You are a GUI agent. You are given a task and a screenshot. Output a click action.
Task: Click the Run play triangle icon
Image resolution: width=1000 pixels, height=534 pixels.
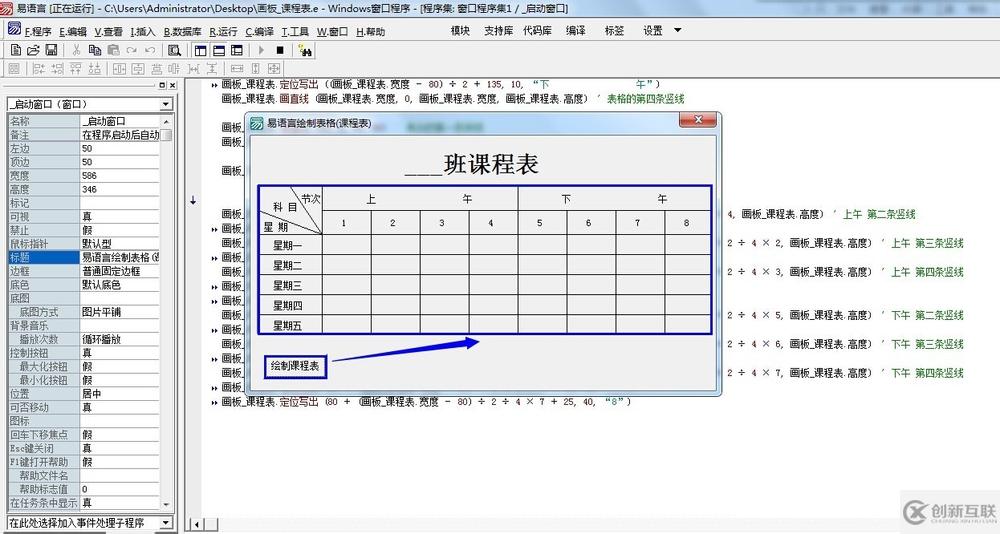tap(261, 50)
